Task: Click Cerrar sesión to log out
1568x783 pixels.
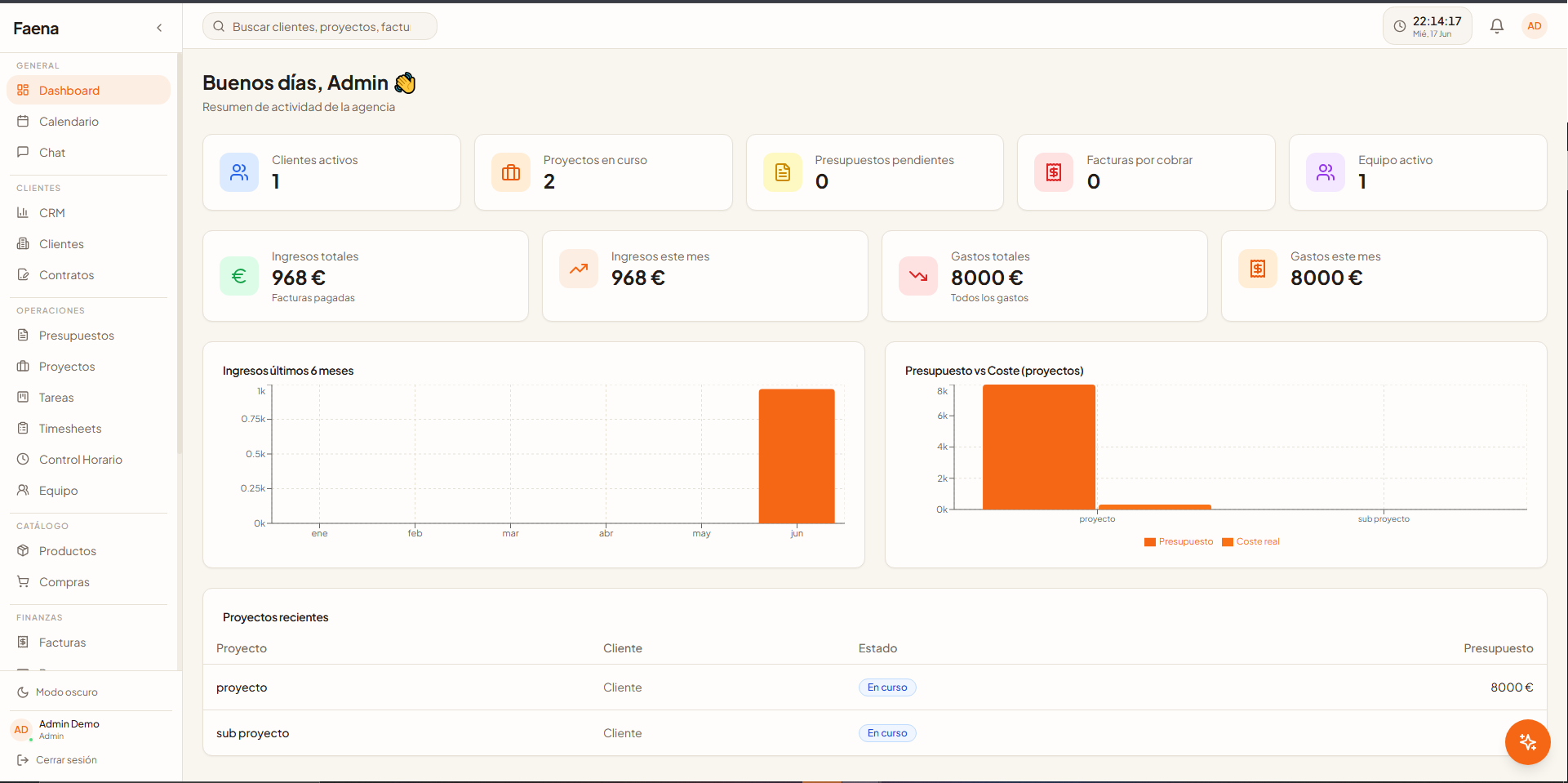Action: click(57, 759)
